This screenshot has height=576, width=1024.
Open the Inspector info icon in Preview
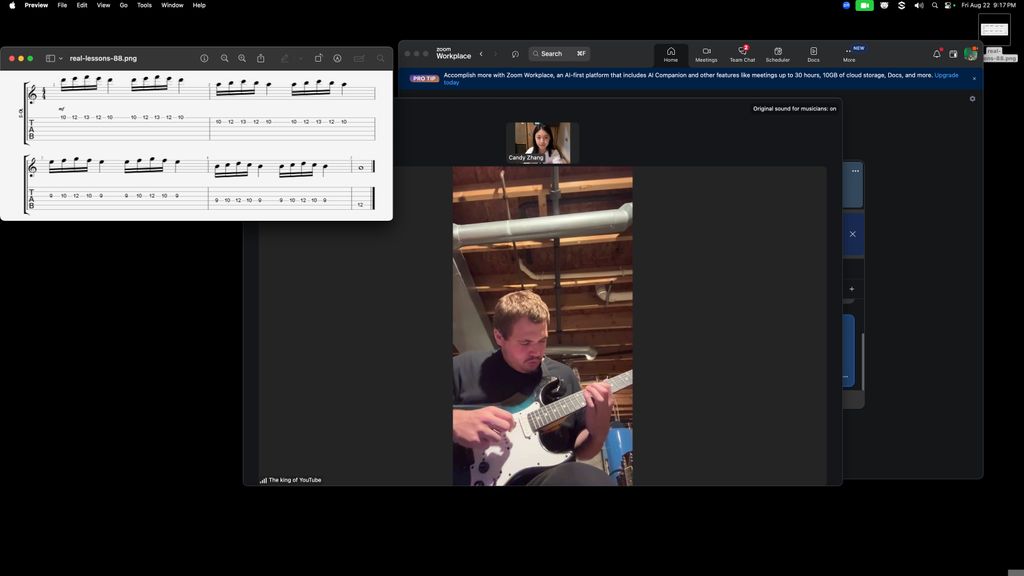click(204, 59)
